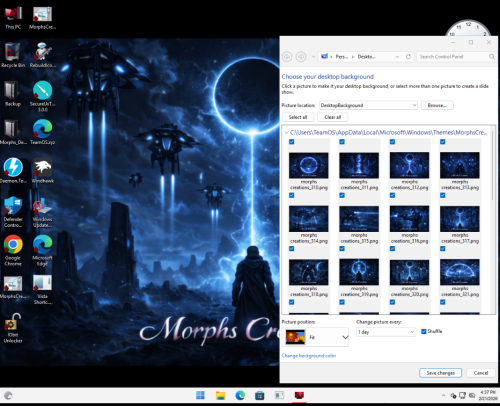Viewport: 500px width, 406px height.
Task: Uncheck morphs creations_314.png checkbox
Action: pos(292,195)
